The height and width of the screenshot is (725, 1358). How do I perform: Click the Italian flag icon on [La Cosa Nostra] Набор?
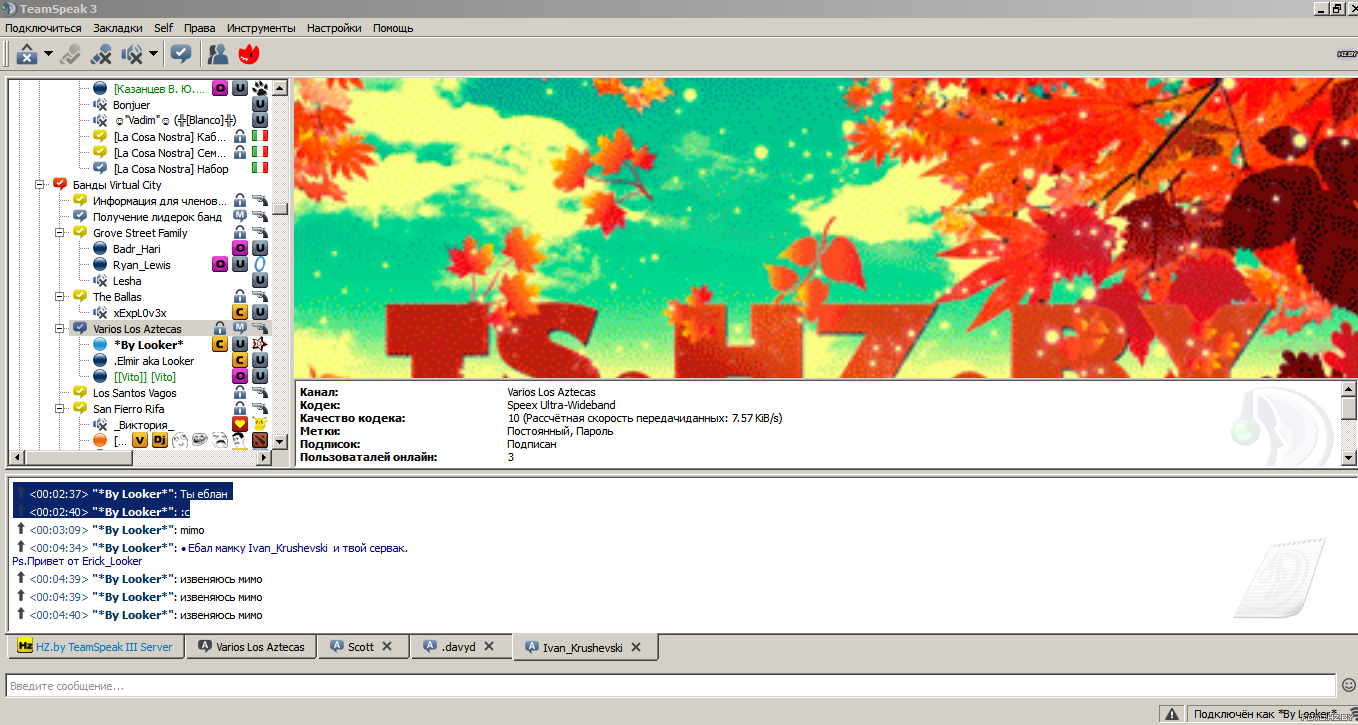click(x=260, y=169)
